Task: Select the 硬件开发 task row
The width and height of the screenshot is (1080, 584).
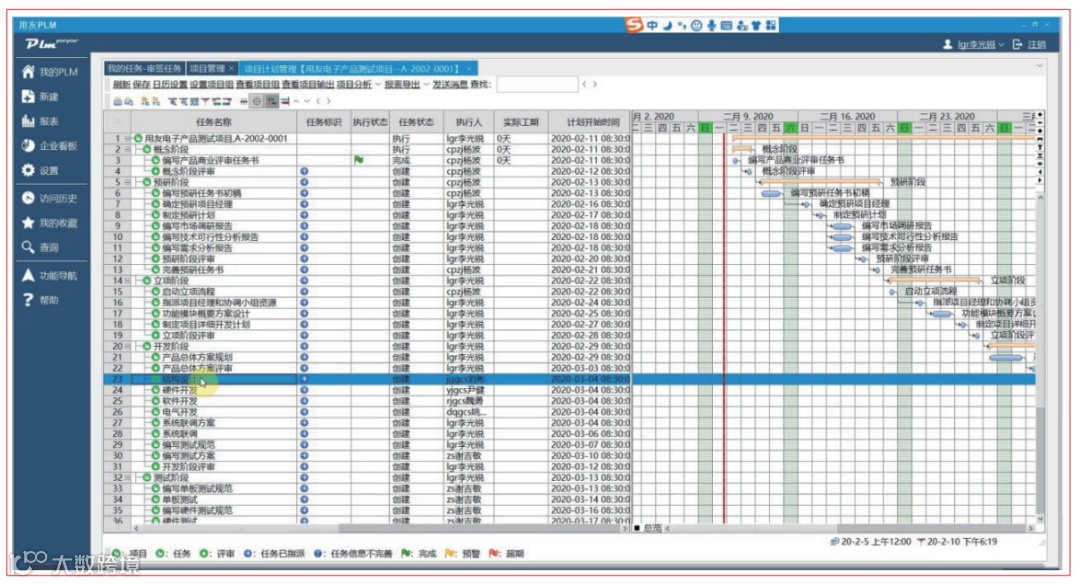Action: tap(365, 390)
